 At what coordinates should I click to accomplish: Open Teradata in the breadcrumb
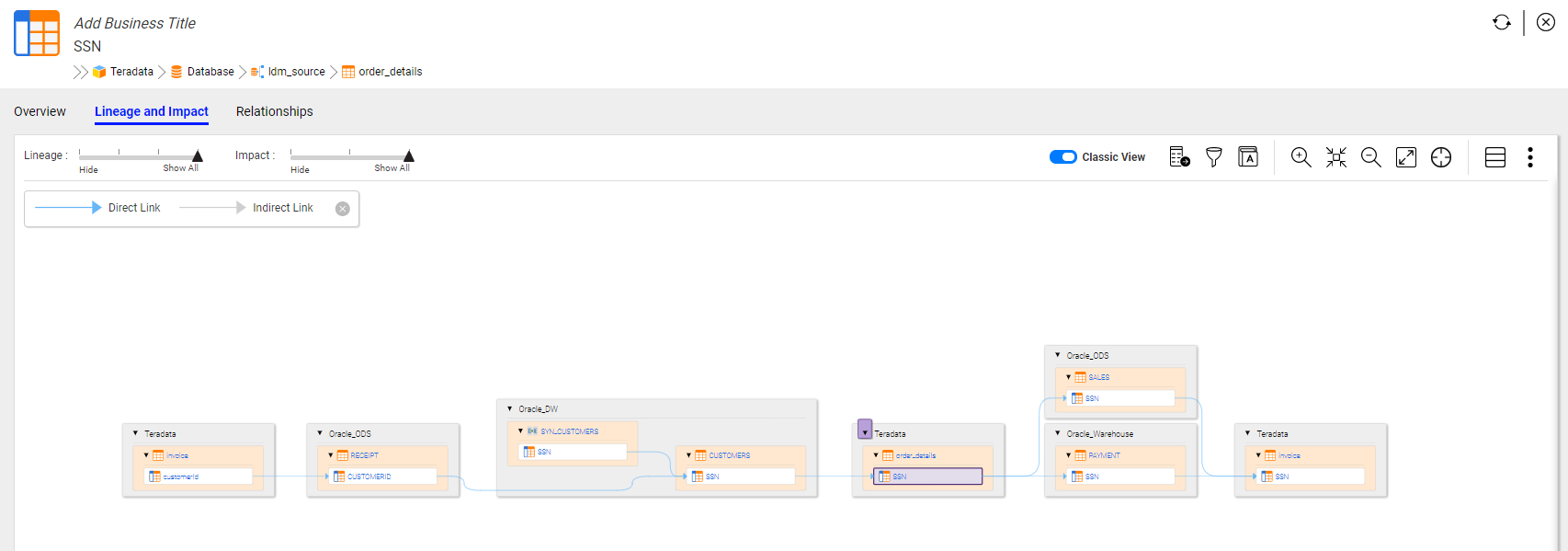click(x=131, y=72)
